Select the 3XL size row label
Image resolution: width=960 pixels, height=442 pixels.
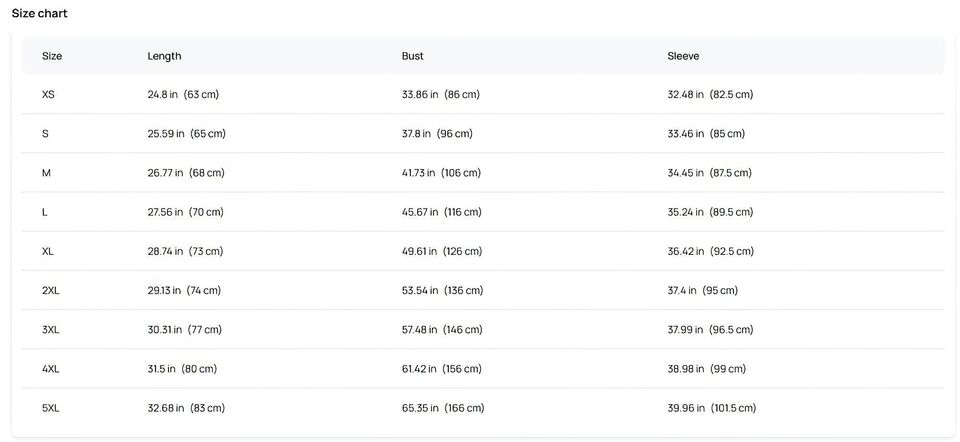pyautogui.click(x=51, y=329)
